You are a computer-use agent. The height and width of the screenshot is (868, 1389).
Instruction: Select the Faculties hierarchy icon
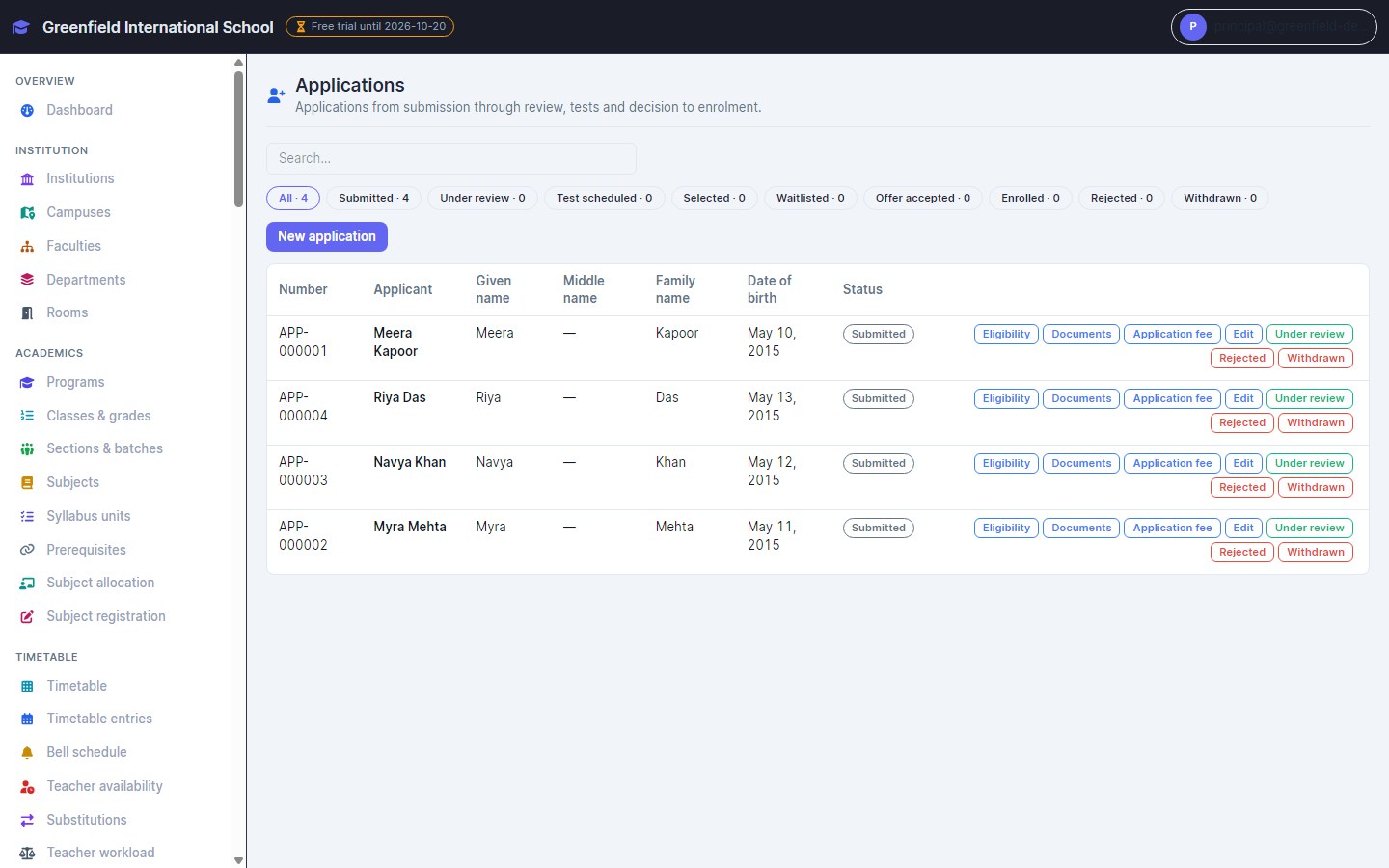[x=27, y=247]
